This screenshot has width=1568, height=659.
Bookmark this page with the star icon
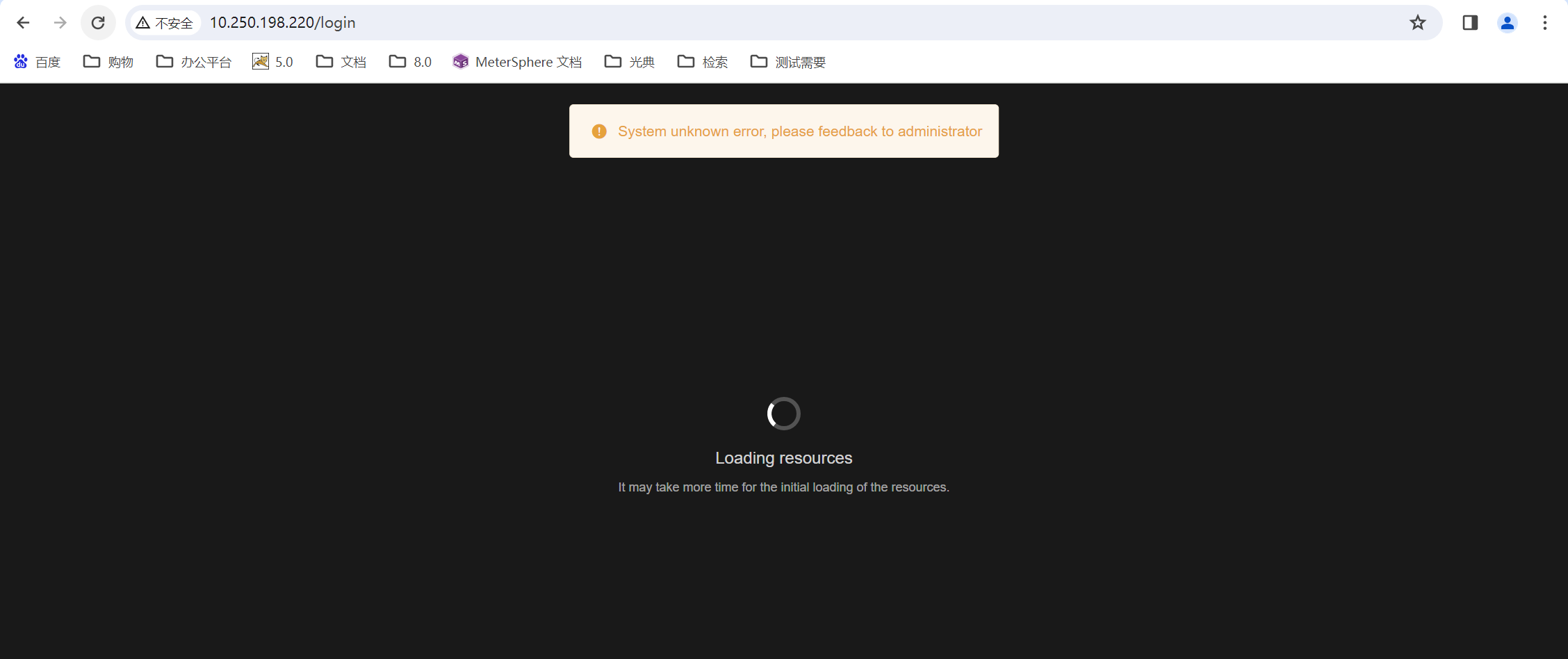tap(1418, 23)
